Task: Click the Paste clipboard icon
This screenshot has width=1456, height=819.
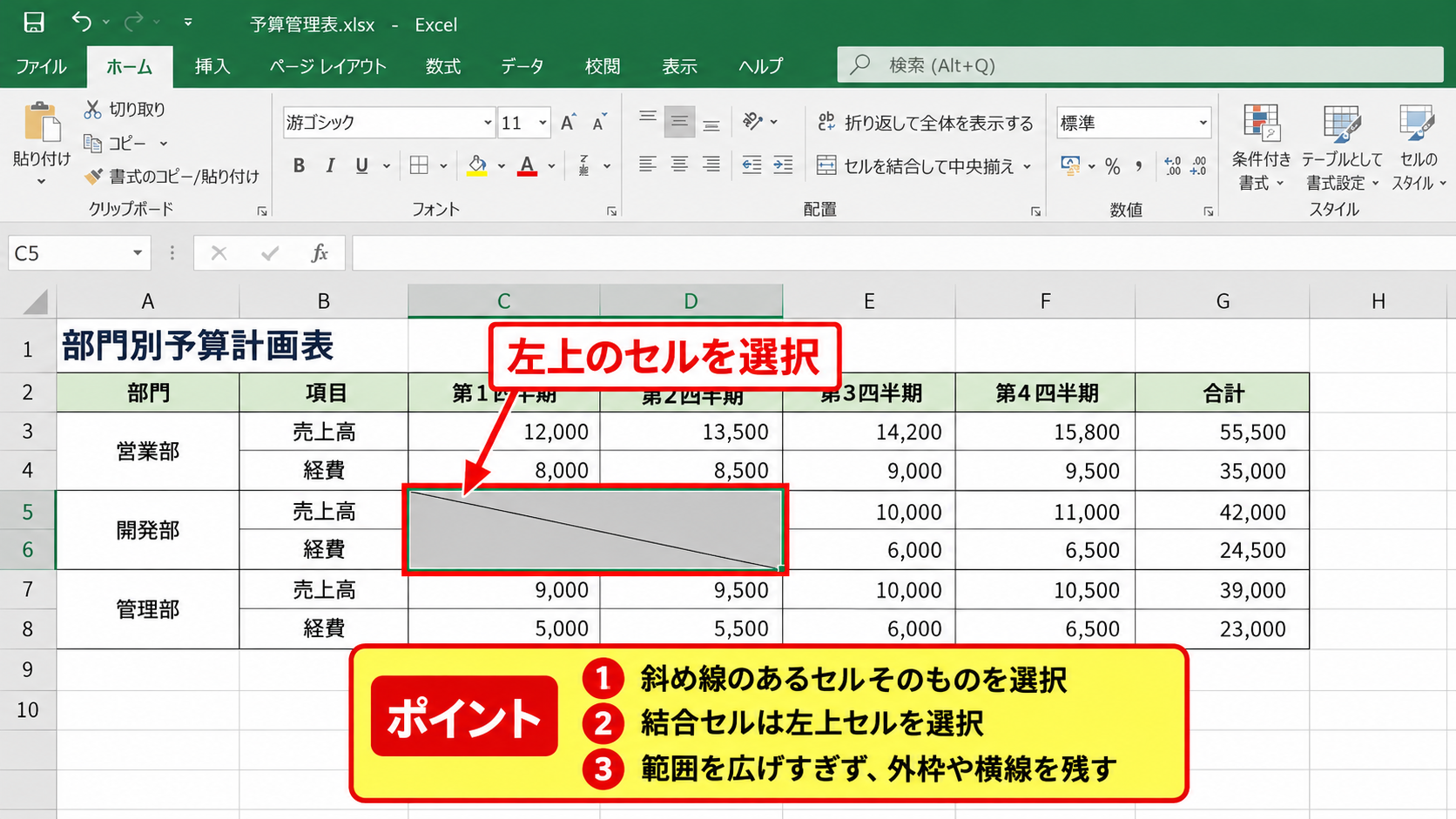Action: point(41,123)
